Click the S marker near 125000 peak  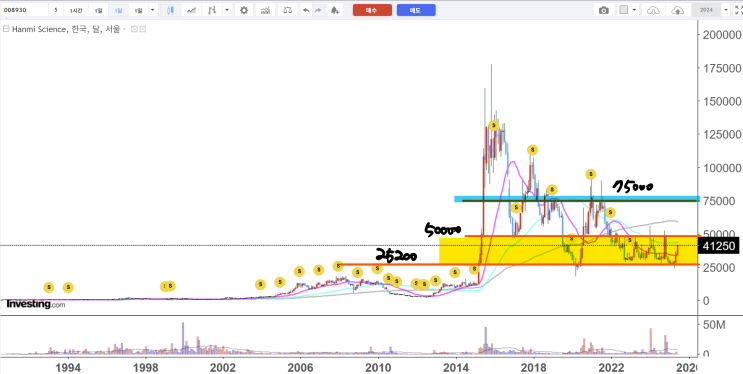[494, 126]
